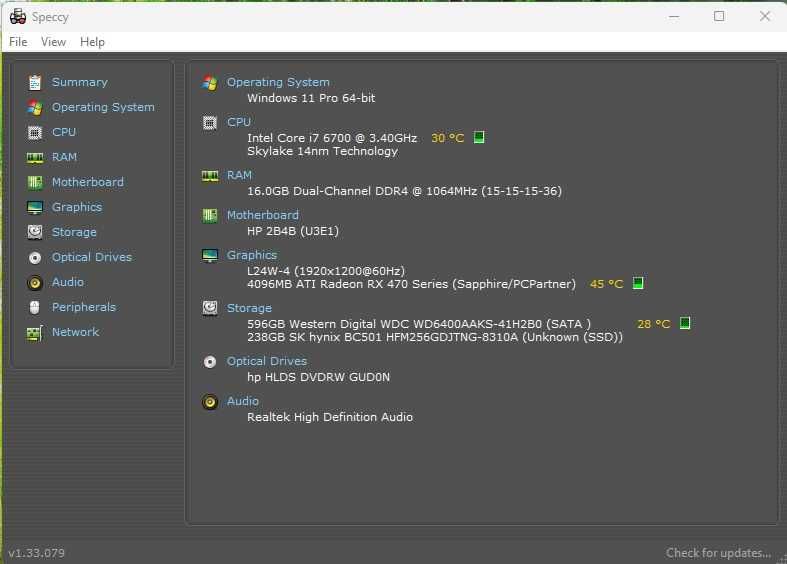Click Motherboard heading link in main panel
The height and width of the screenshot is (564, 787).
click(x=263, y=215)
